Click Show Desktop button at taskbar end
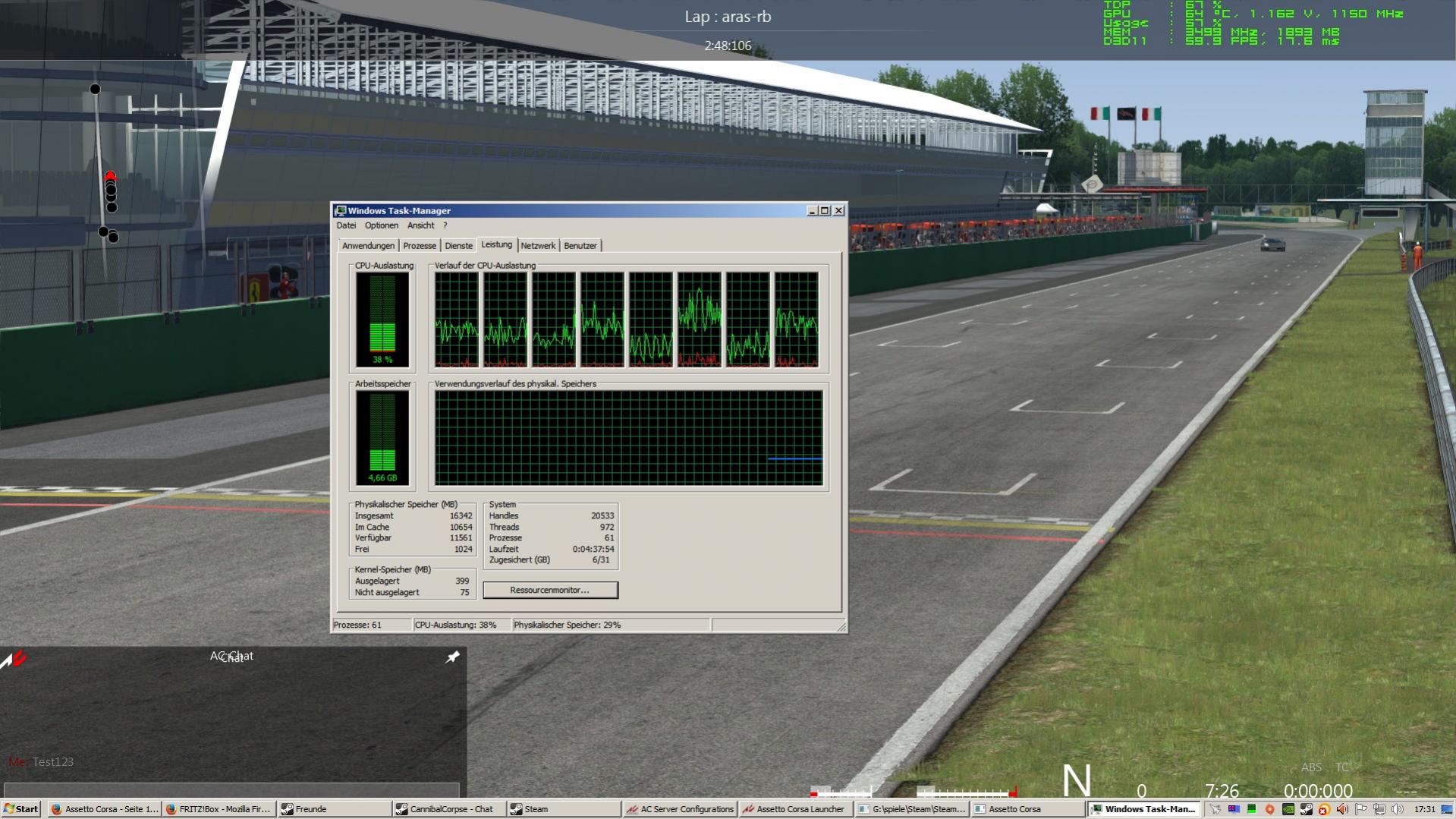This screenshot has width=1456, height=819. coord(1447,809)
